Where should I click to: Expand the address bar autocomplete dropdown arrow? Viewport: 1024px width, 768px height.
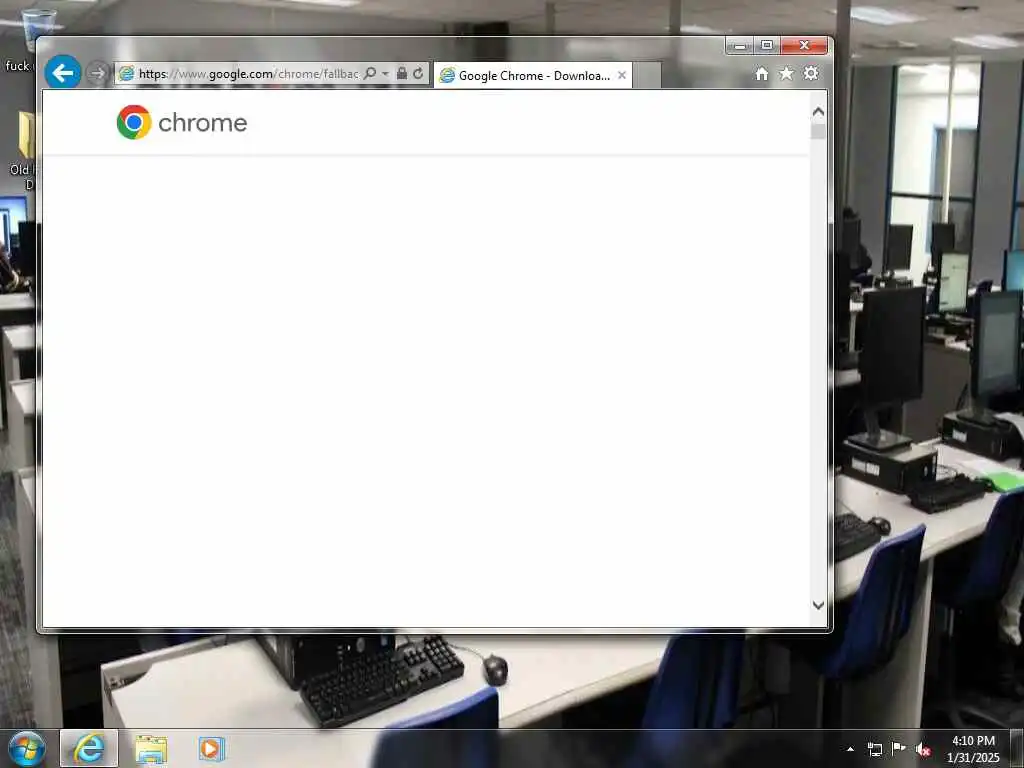385,74
